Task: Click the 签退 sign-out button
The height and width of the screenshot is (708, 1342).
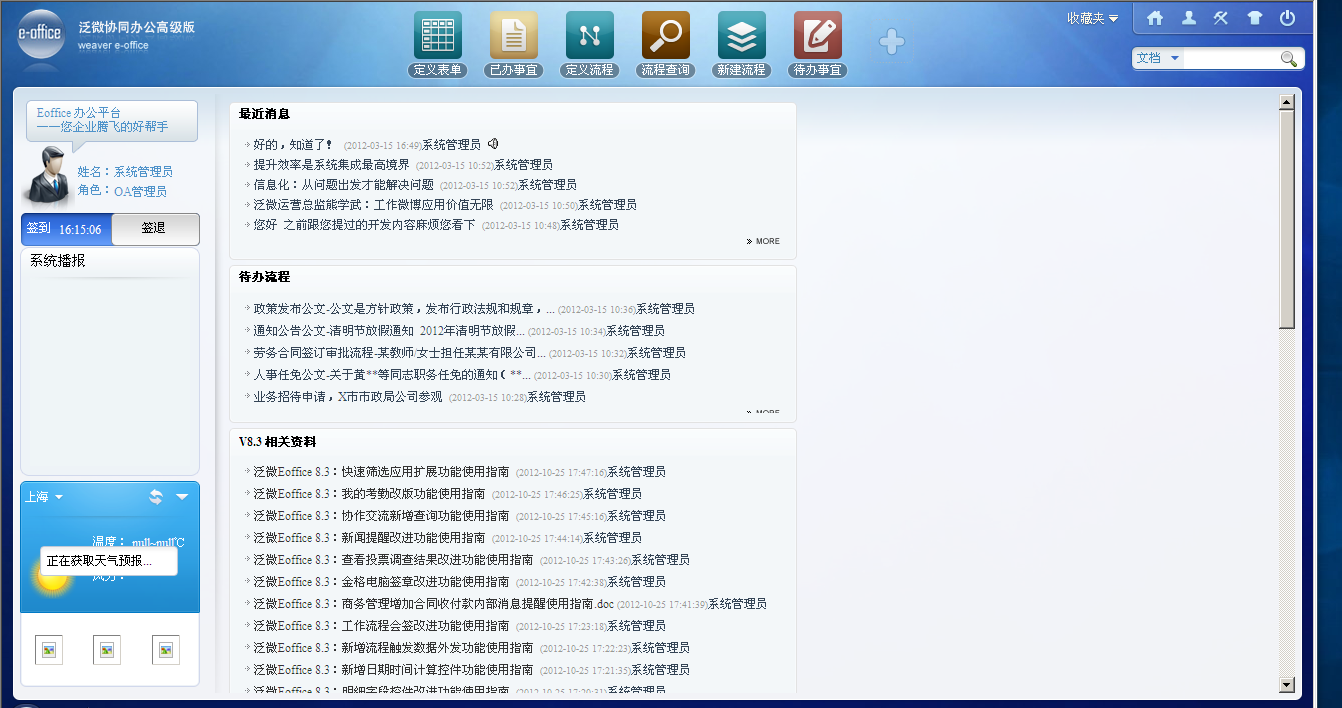Action: (154, 229)
